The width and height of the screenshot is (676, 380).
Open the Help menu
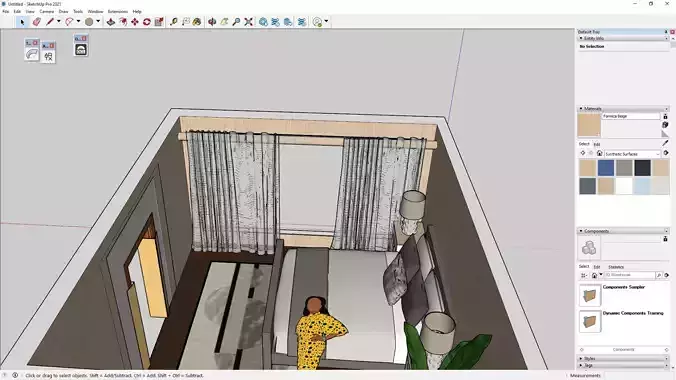[x=137, y=12]
